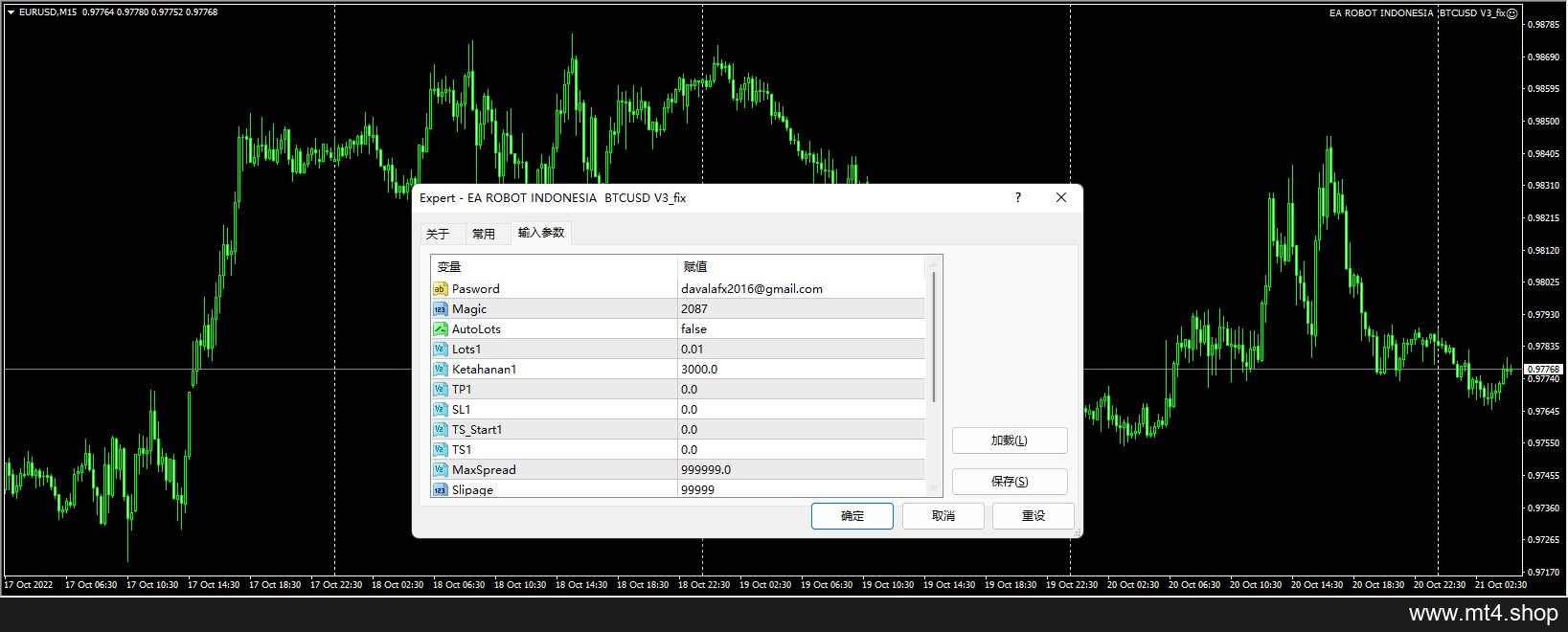Select the TS_Start1 value 0.0

pos(690,430)
